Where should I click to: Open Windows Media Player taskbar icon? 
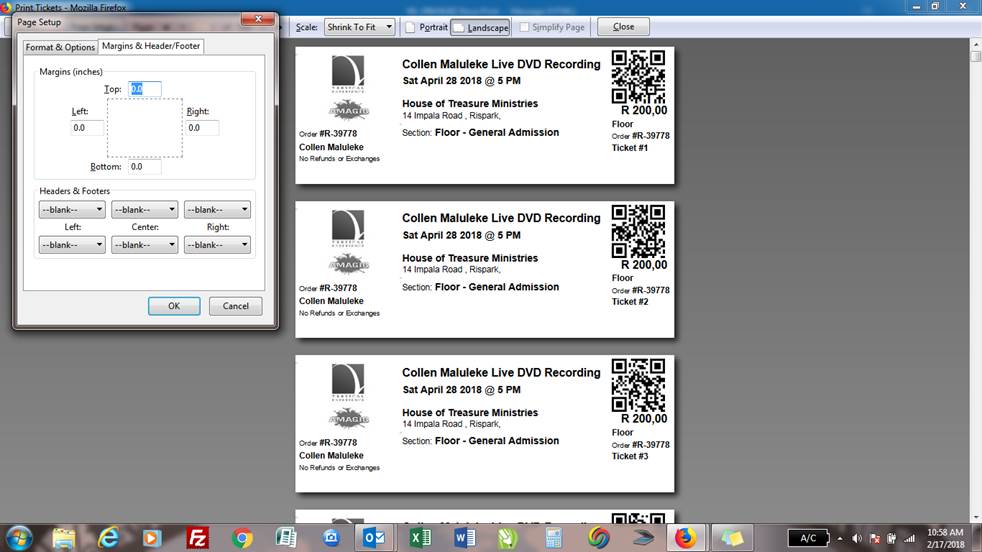point(152,538)
